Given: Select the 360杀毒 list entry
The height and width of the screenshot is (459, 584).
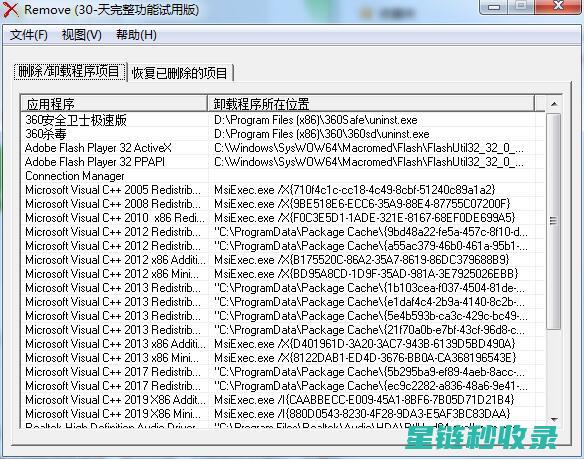Looking at the screenshot, I should tap(282, 134).
